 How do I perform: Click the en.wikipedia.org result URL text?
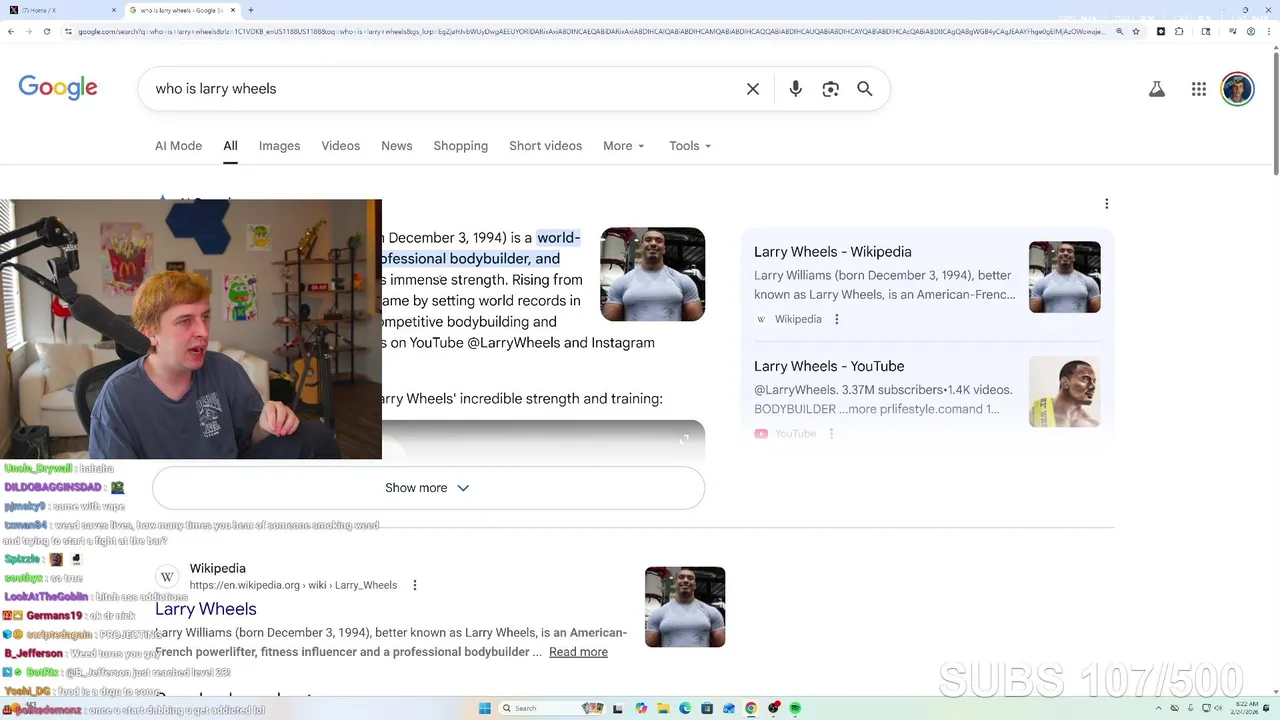click(x=293, y=585)
